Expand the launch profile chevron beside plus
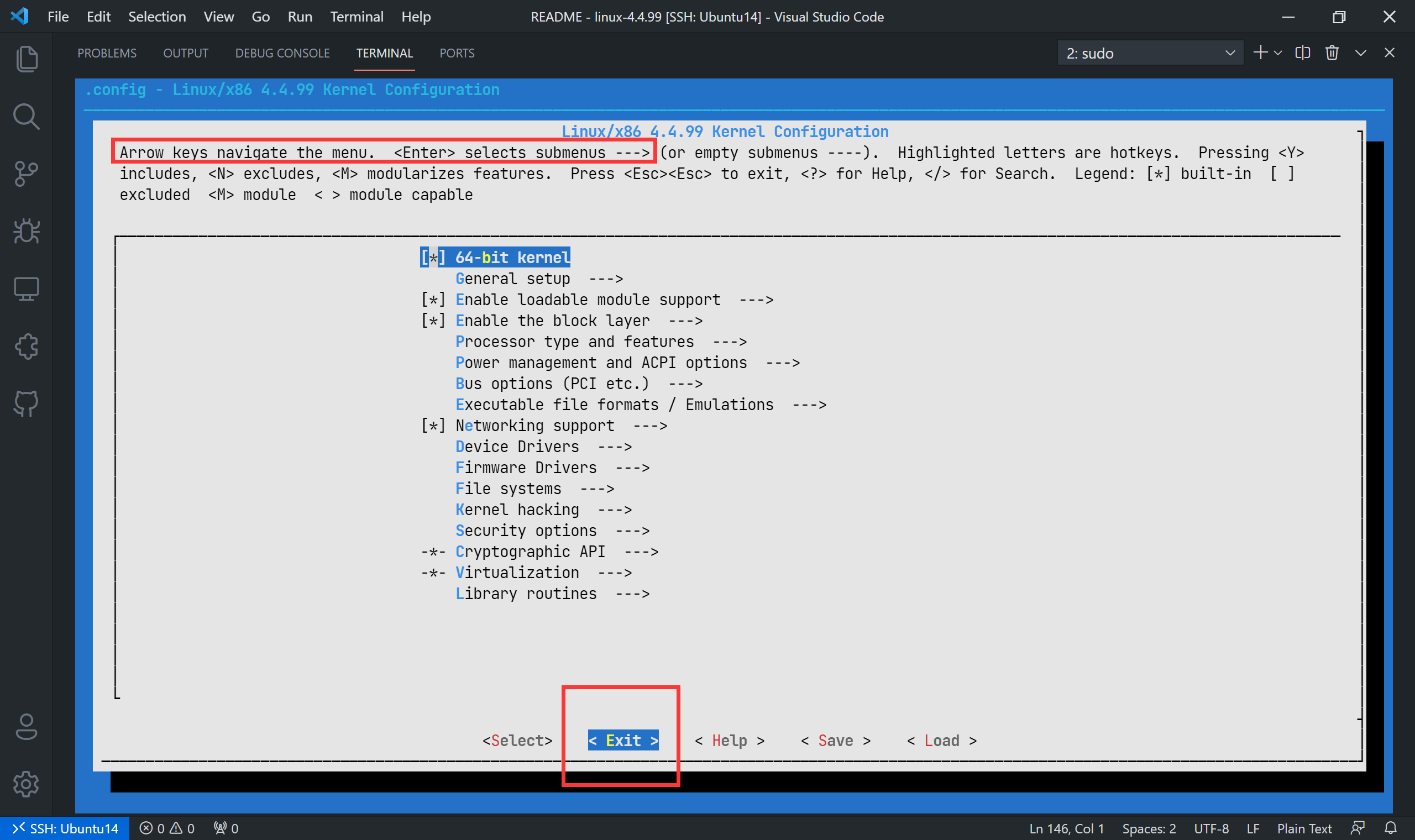1415x840 pixels. (1277, 53)
